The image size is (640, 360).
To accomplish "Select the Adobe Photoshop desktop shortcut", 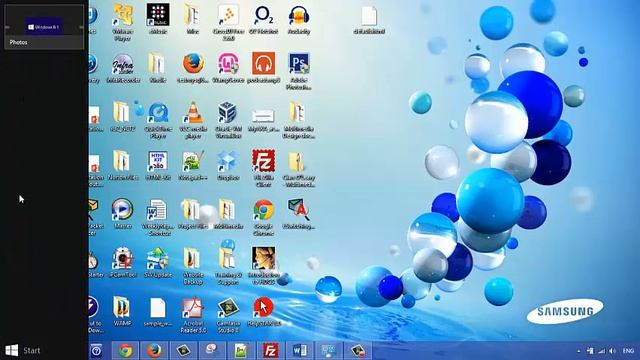I will tap(298, 71).
